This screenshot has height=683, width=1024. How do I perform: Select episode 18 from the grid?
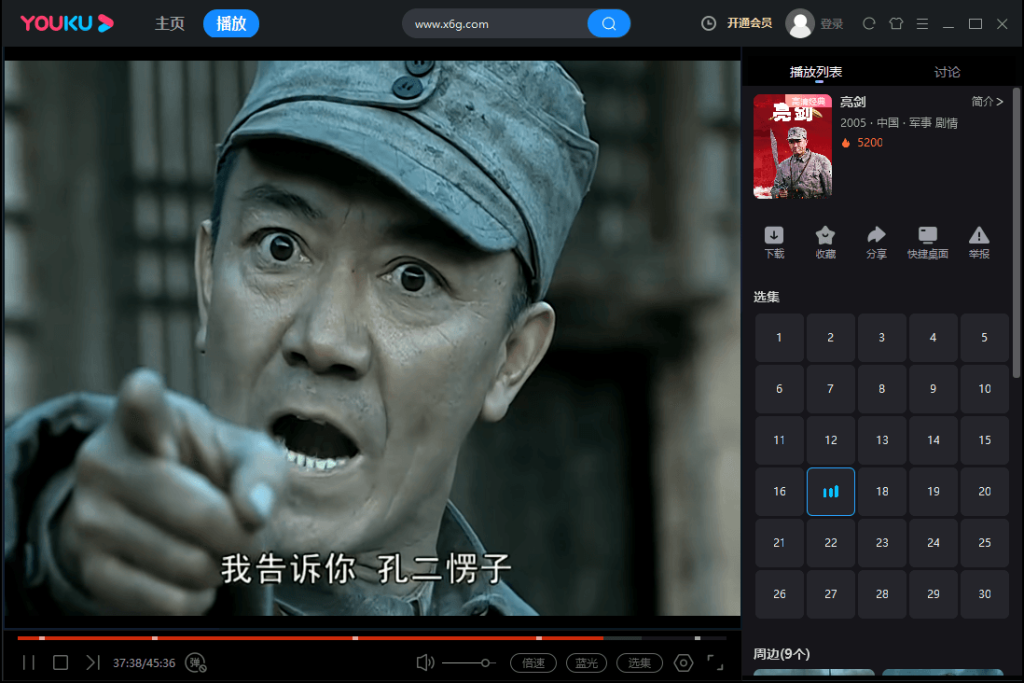(x=882, y=491)
